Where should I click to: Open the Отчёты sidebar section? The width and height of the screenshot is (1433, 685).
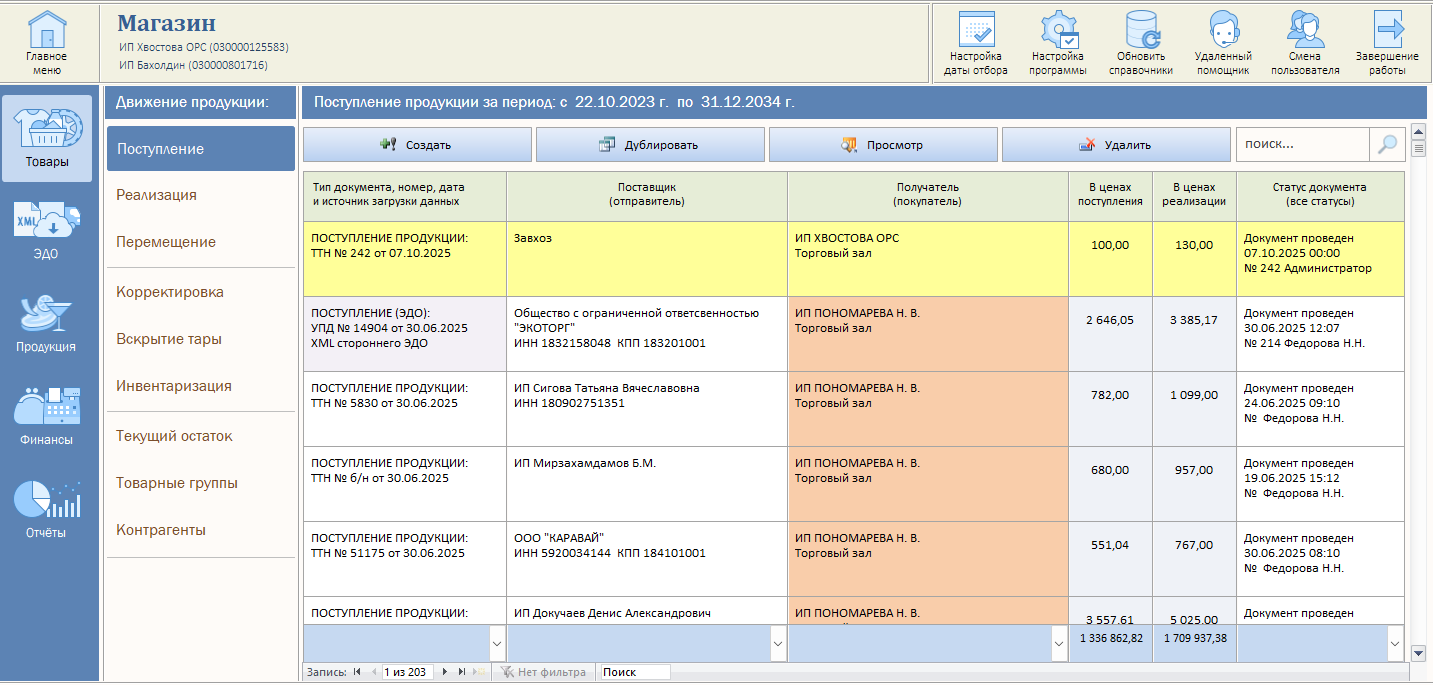tap(46, 508)
